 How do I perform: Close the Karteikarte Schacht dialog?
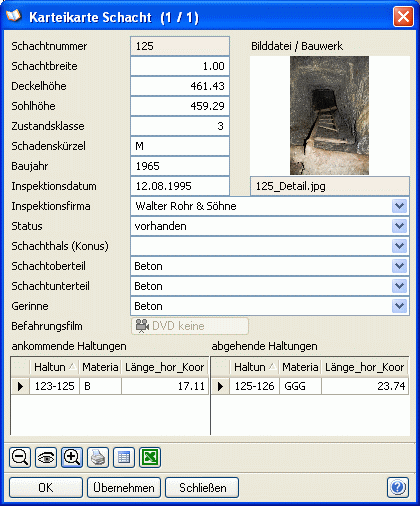tap(403, 16)
